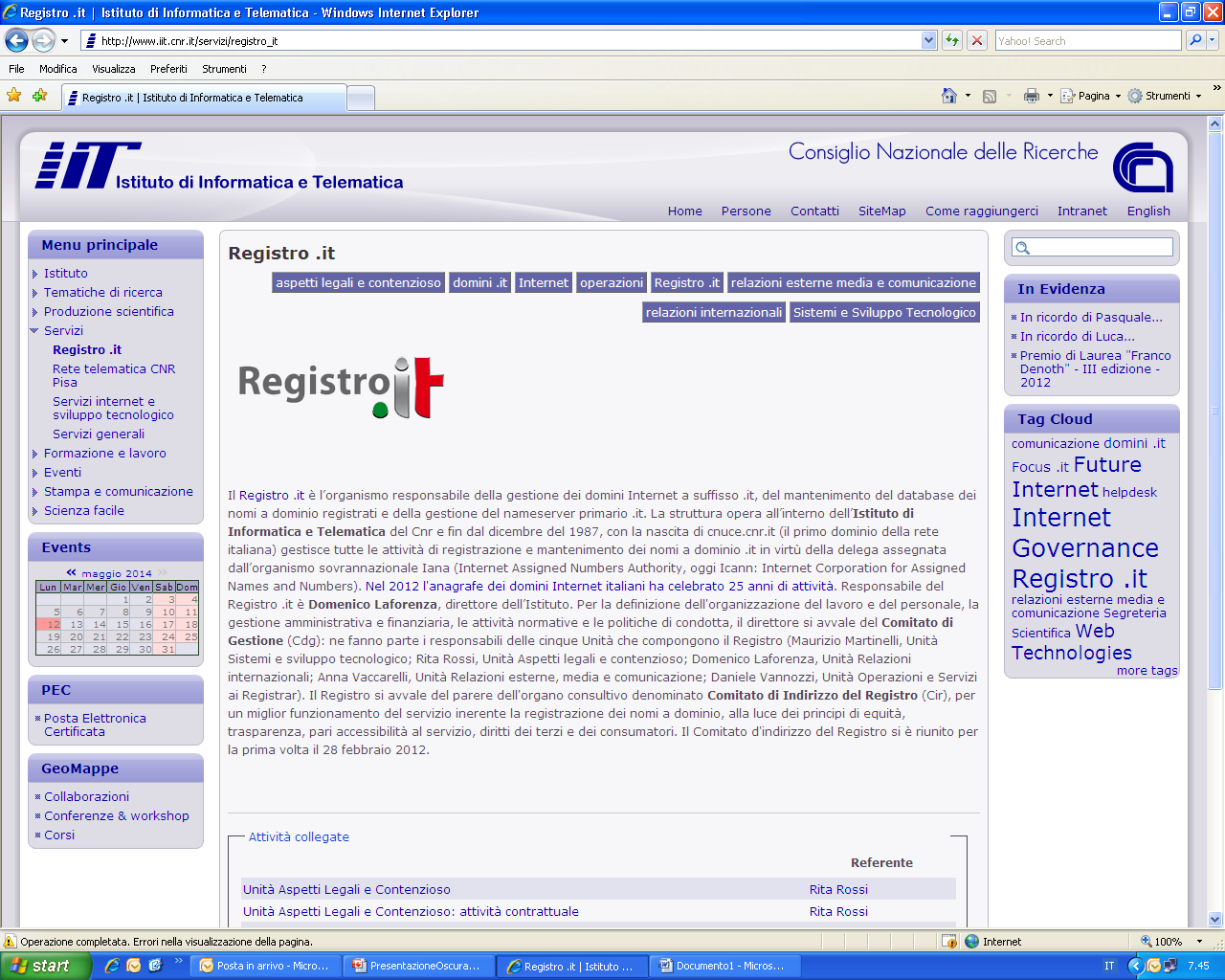Click the RSS feeds icon
The width and height of the screenshot is (1225, 980).
(x=990, y=96)
